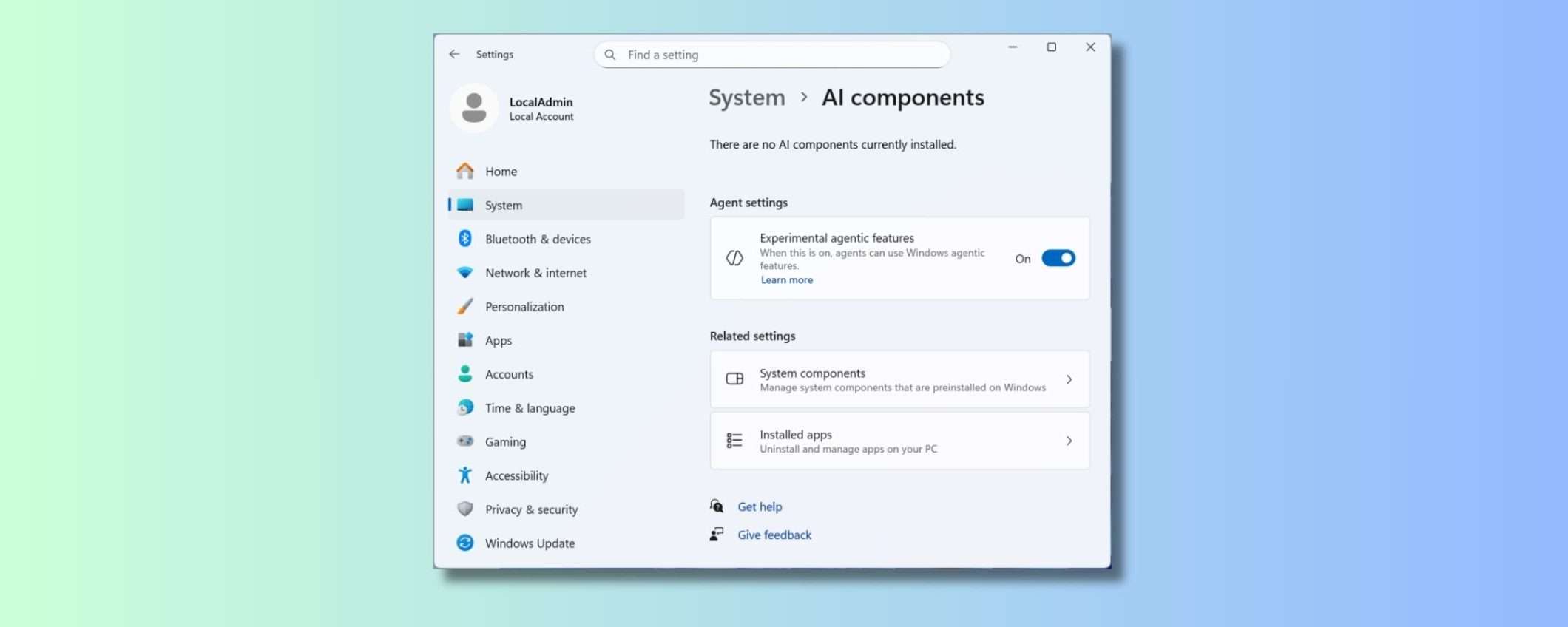The height and width of the screenshot is (627, 1568).
Task: Expand System components chevron
Action: click(1069, 379)
